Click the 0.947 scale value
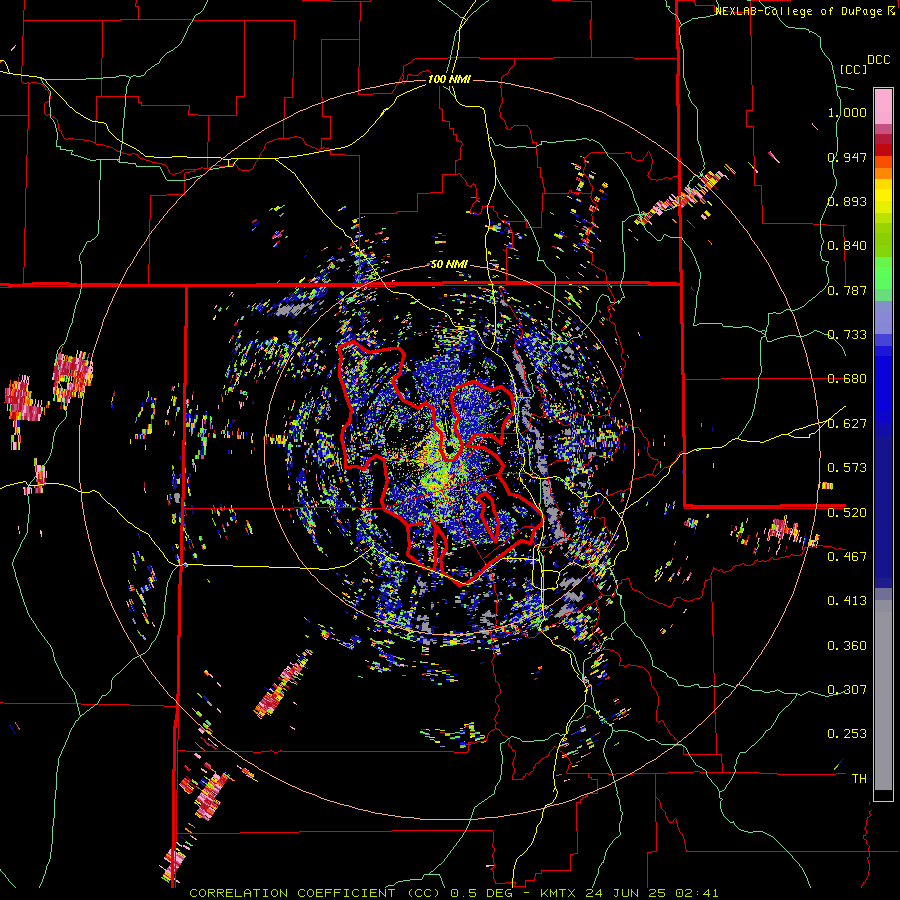The height and width of the screenshot is (900, 900). pos(847,157)
